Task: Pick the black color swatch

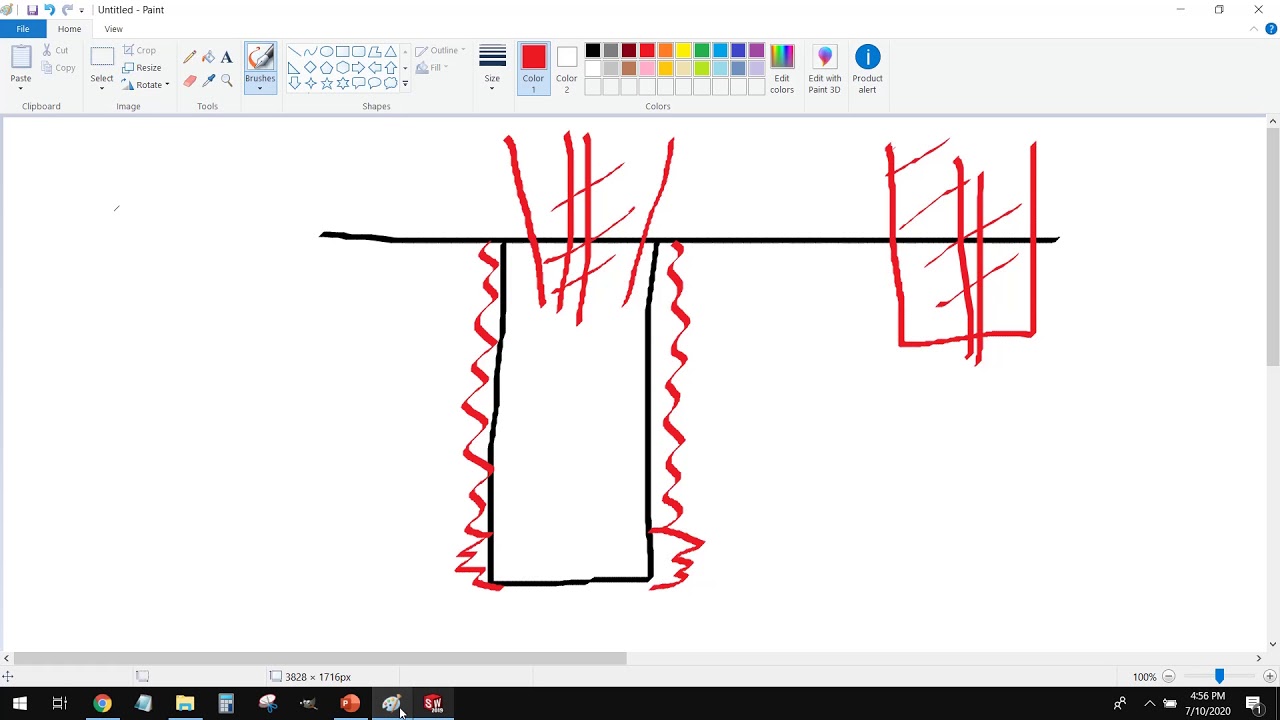Action: click(x=593, y=51)
